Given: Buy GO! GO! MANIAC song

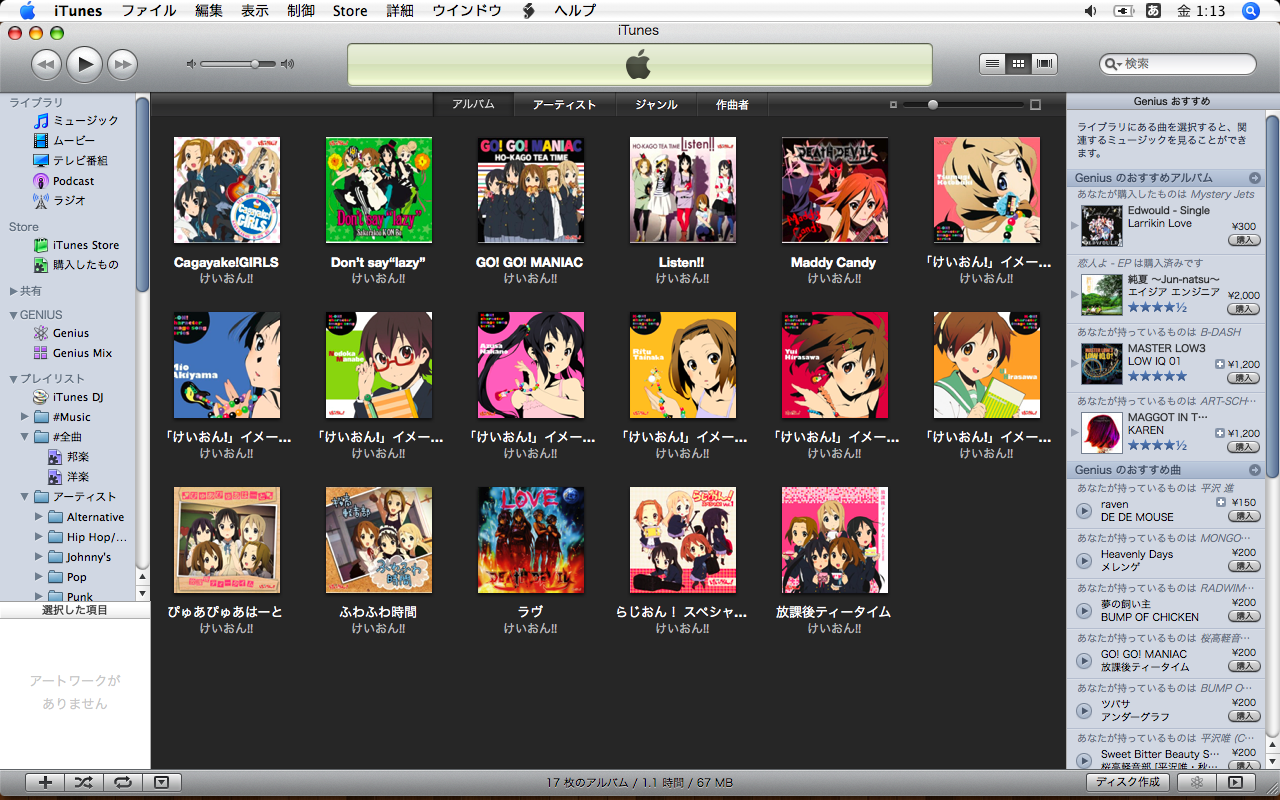Looking at the screenshot, I should 1244,666.
